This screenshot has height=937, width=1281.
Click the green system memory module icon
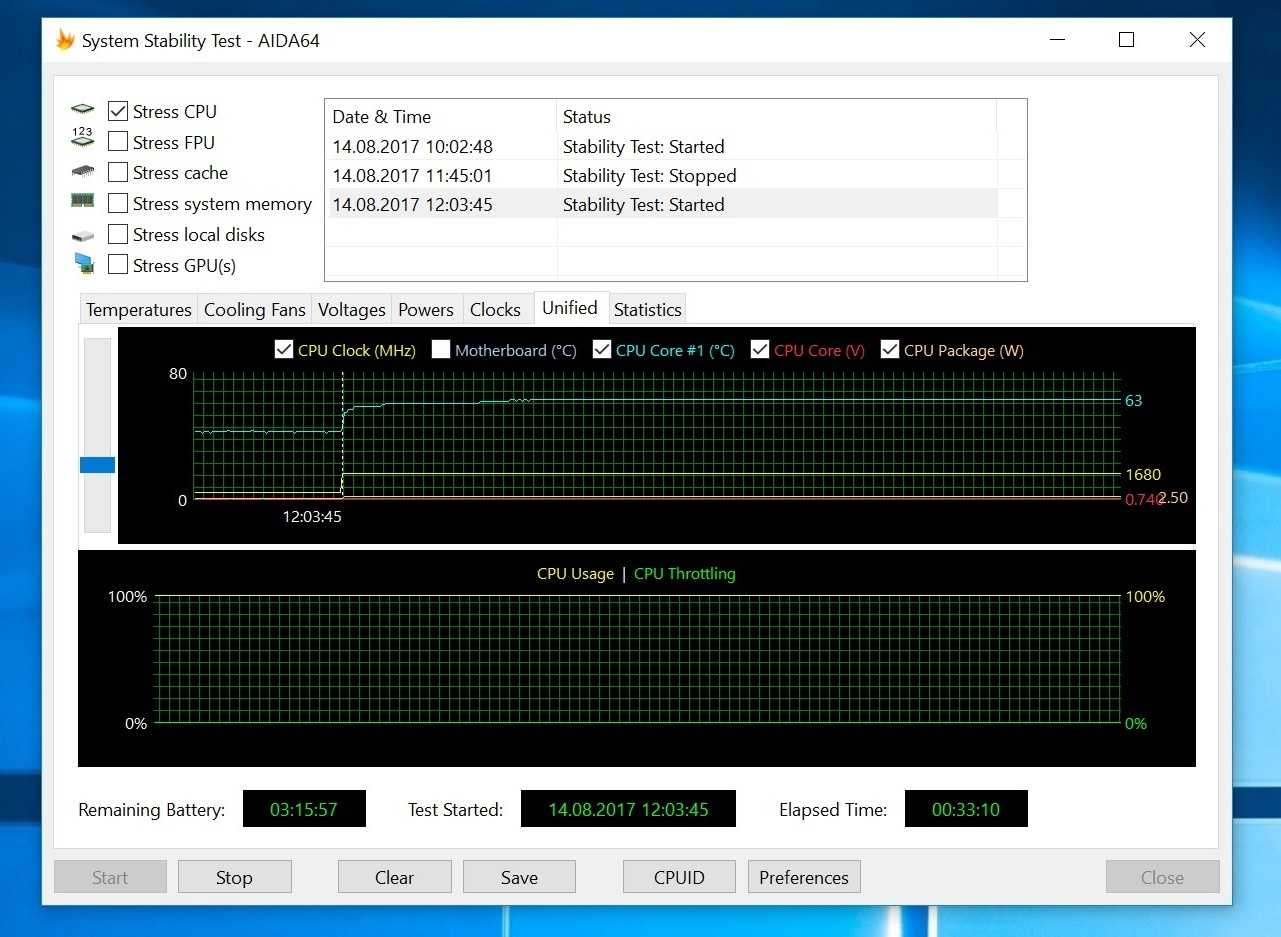(82, 201)
